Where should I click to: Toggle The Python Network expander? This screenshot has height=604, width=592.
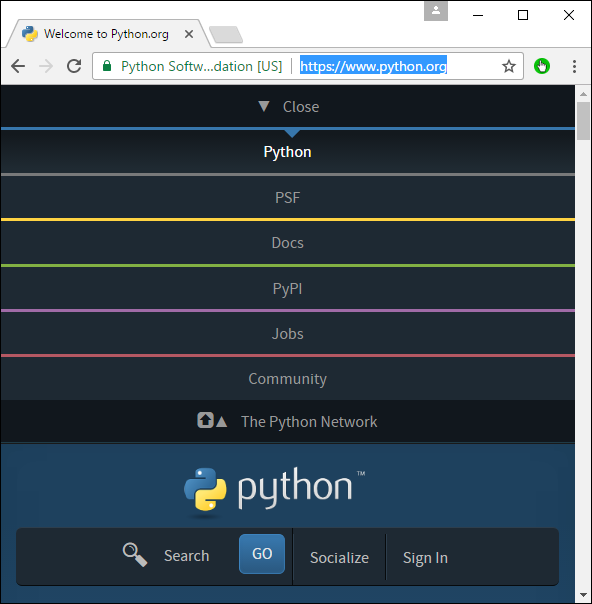288,421
